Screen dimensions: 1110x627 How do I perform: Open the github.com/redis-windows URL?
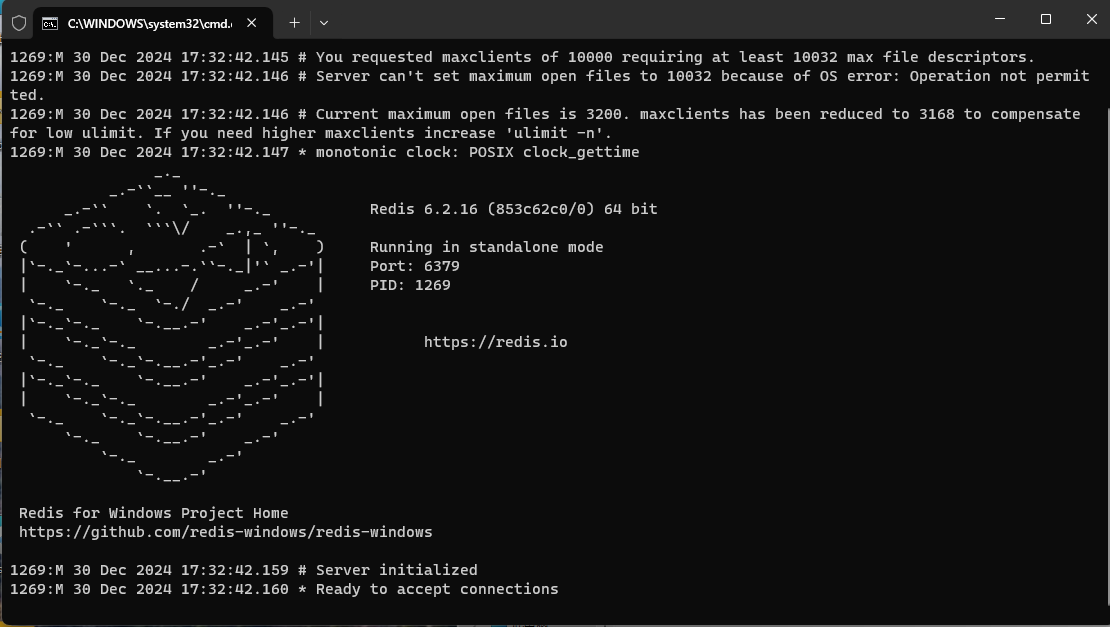coord(225,532)
